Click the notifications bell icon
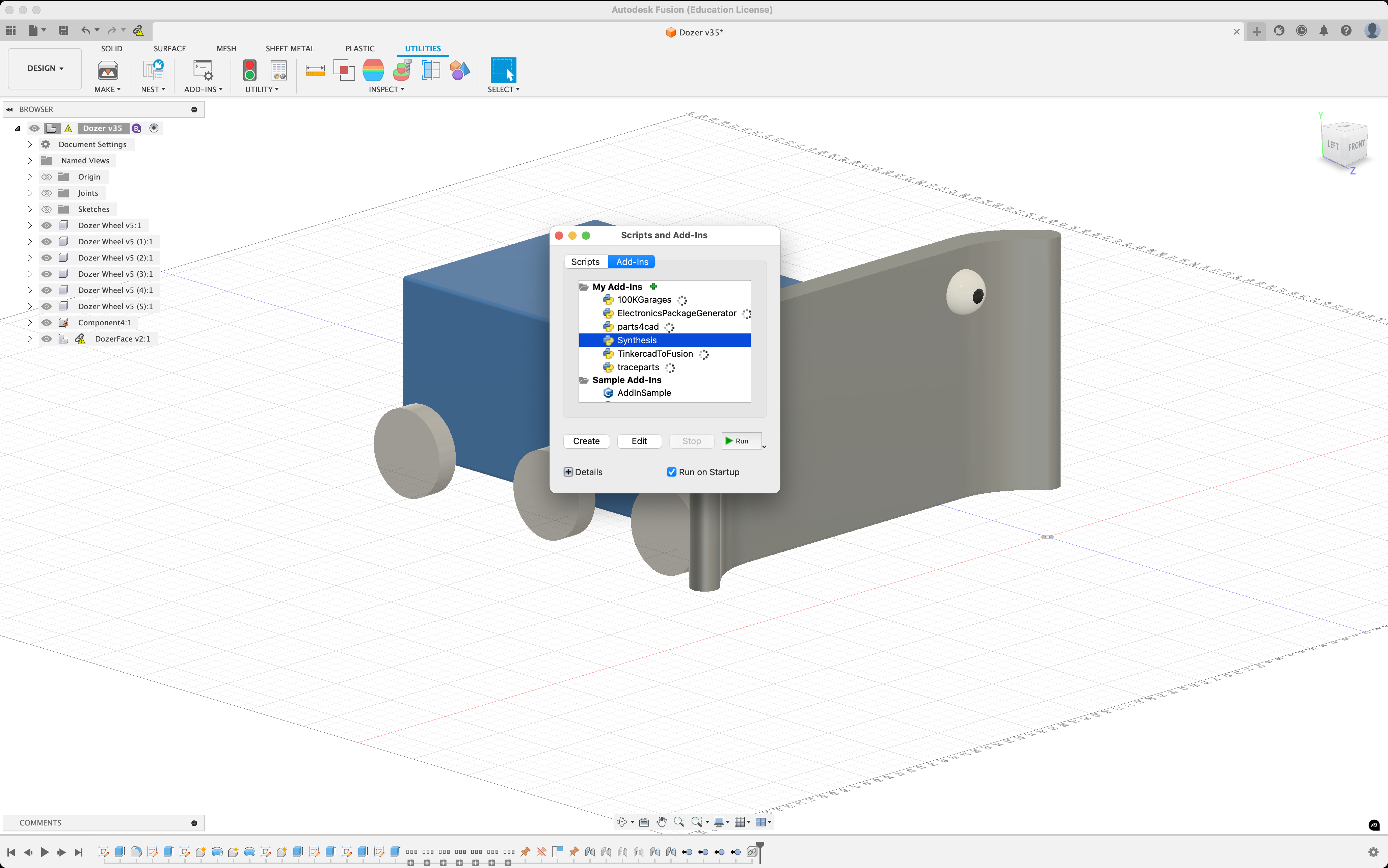The height and width of the screenshot is (868, 1388). click(x=1323, y=31)
